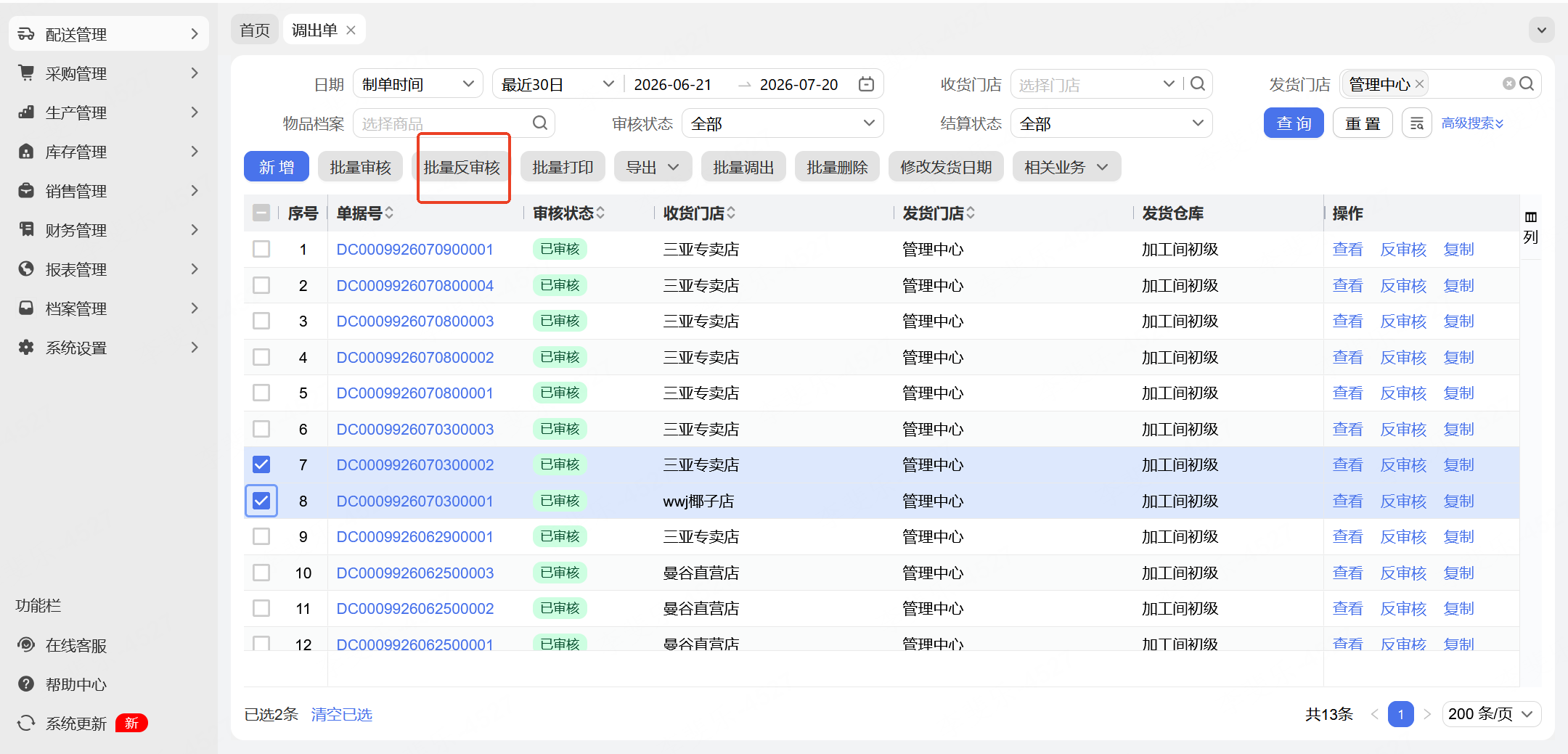Check the row 10 checkbox DC0009926062500003
This screenshot has height=754, width=1568.
point(261,573)
